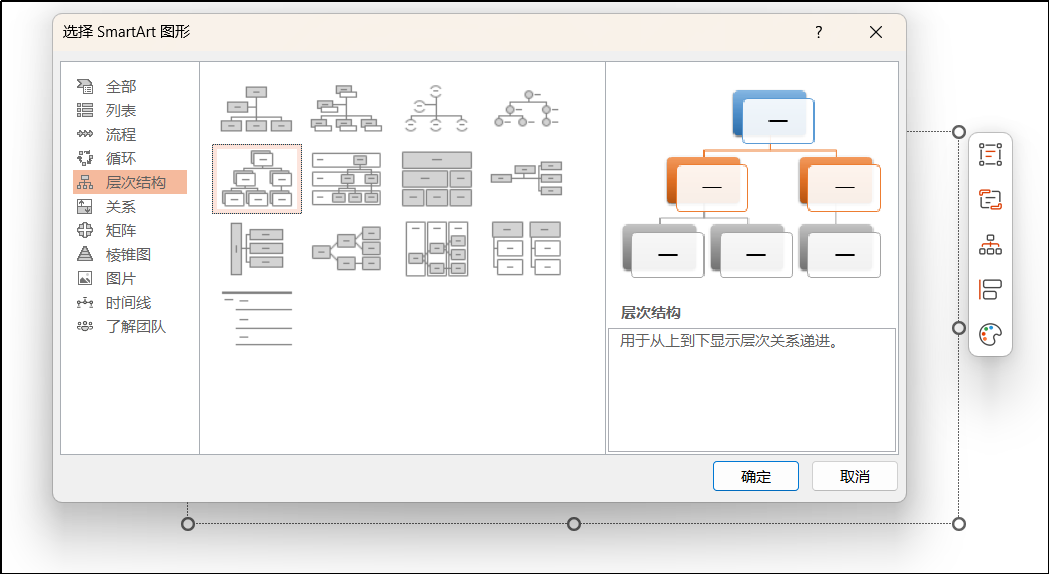Pick the horizontal multi-level hierarchy layout

[256, 249]
